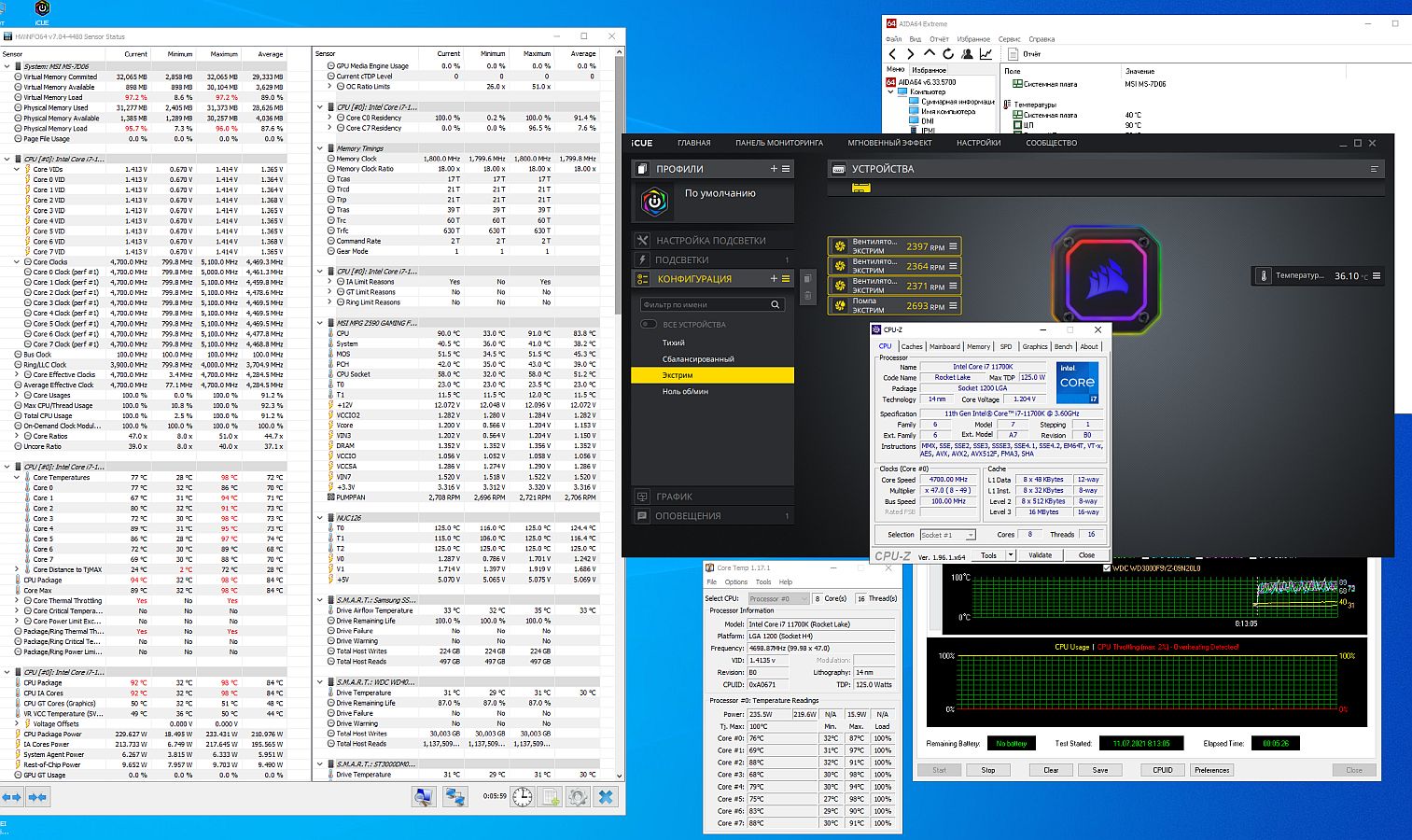Open menu for pump at 2693 RPM
Viewport: 1412px width, 840px height.
953,305
